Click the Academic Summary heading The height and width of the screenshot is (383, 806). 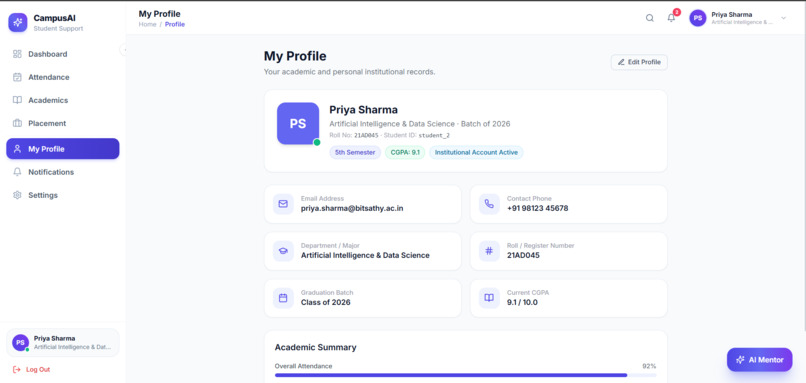316,348
